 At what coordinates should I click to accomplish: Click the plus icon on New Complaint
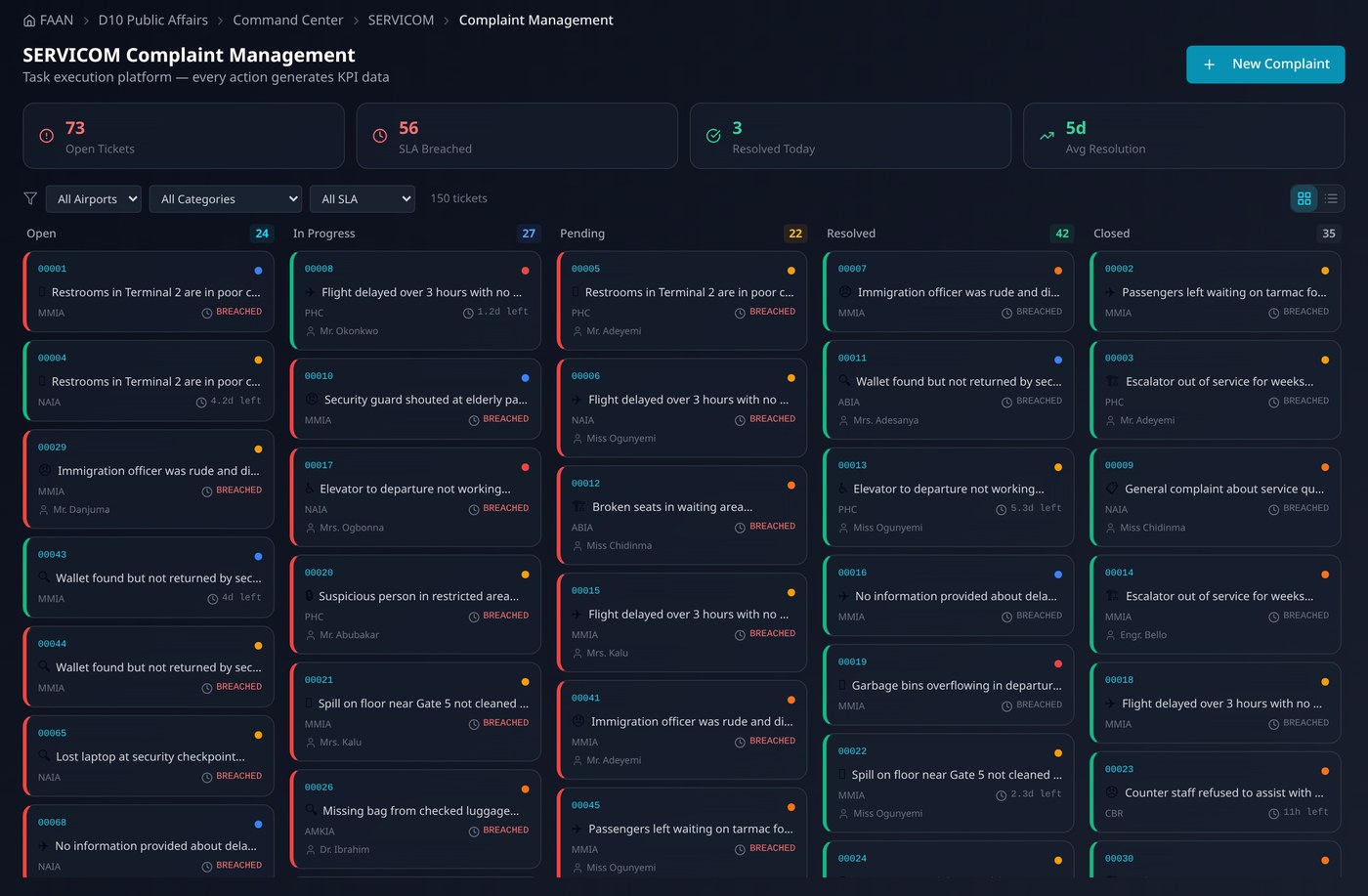pos(1209,64)
